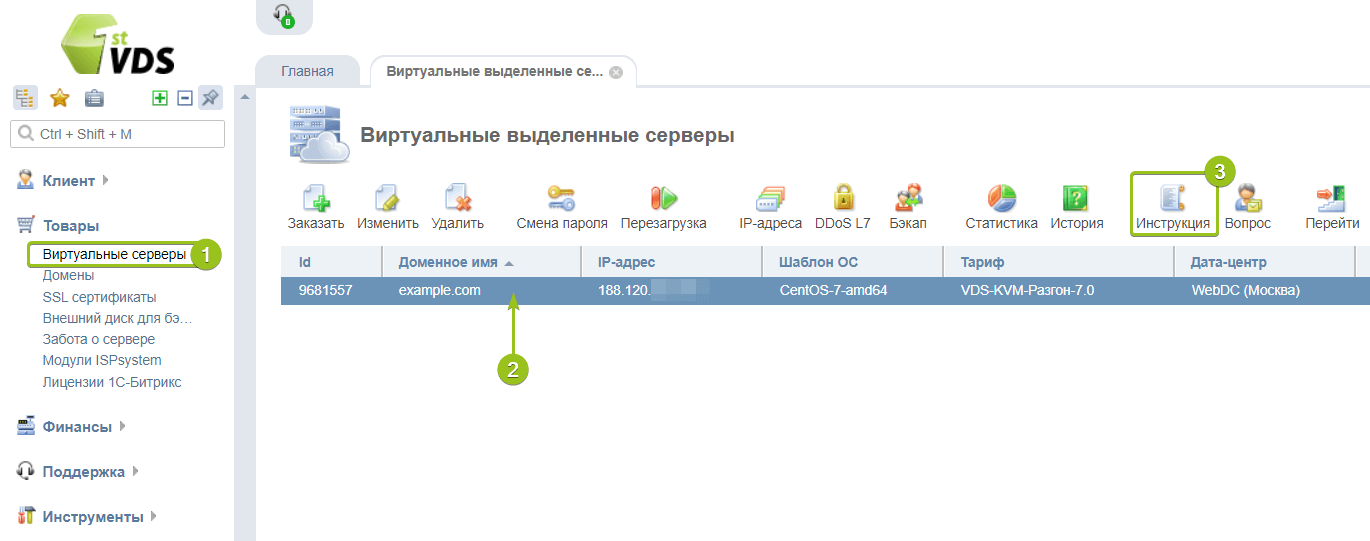Select the example.com server row
The height and width of the screenshot is (541, 1370).
[x=825, y=291]
